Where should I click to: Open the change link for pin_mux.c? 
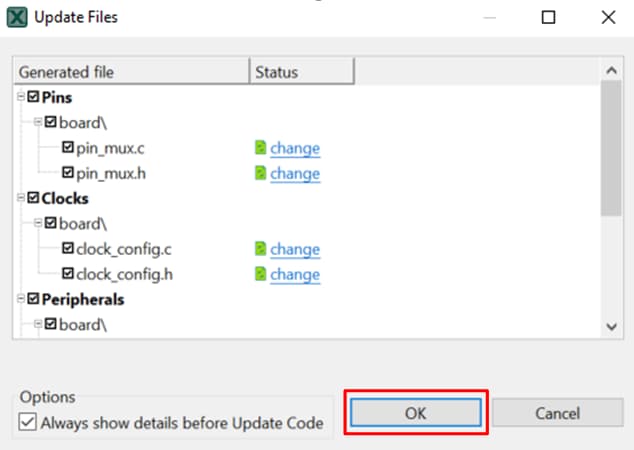tap(295, 148)
